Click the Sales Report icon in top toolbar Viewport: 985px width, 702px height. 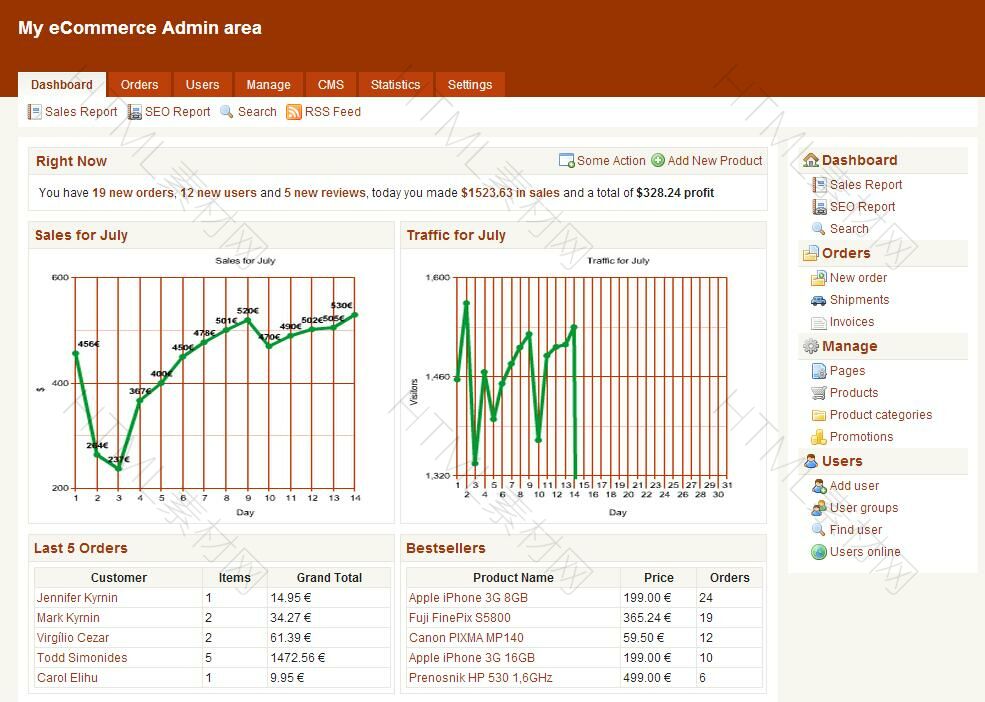point(34,112)
